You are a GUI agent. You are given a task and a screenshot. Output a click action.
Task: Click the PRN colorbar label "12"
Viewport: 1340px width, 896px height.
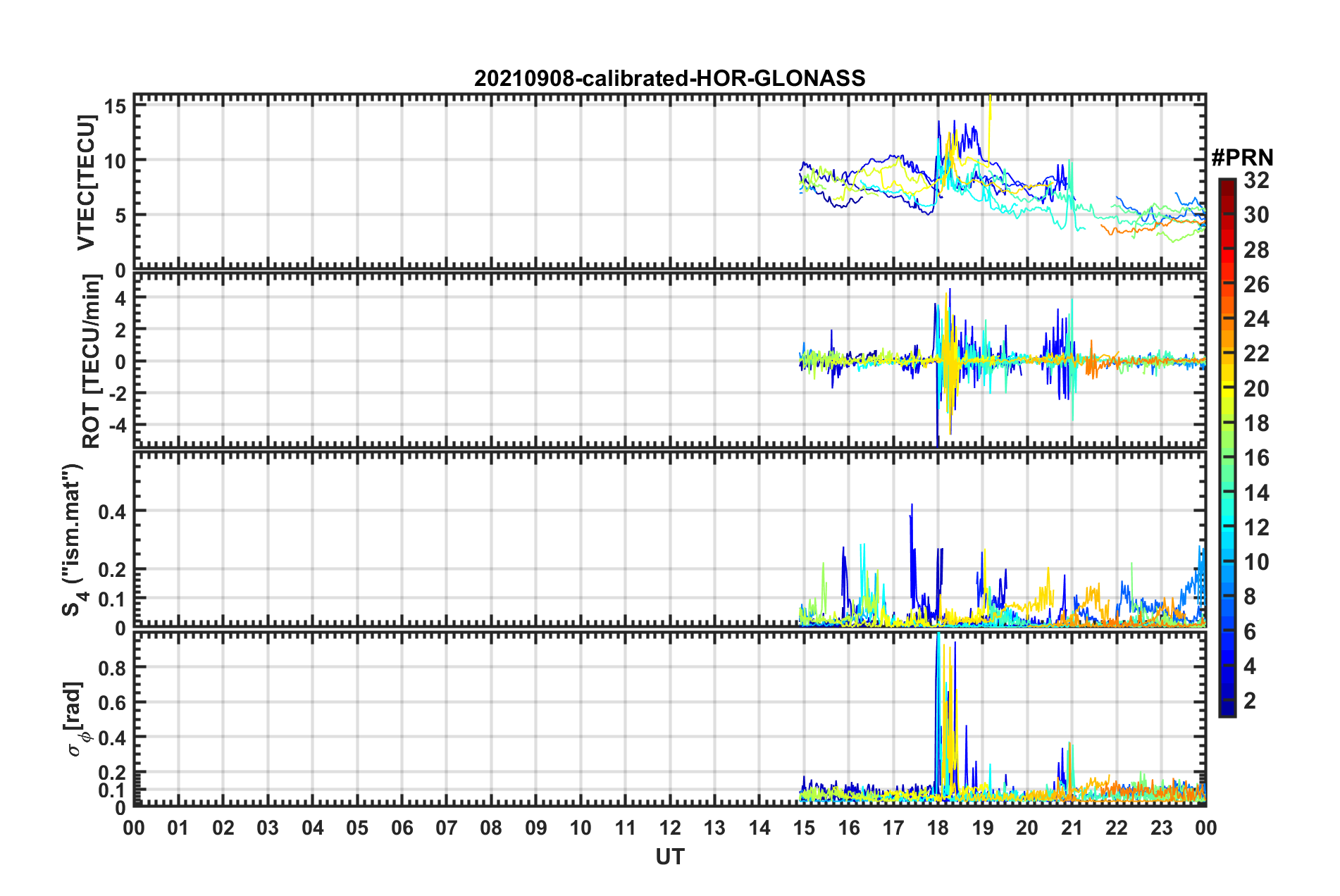point(1257,528)
